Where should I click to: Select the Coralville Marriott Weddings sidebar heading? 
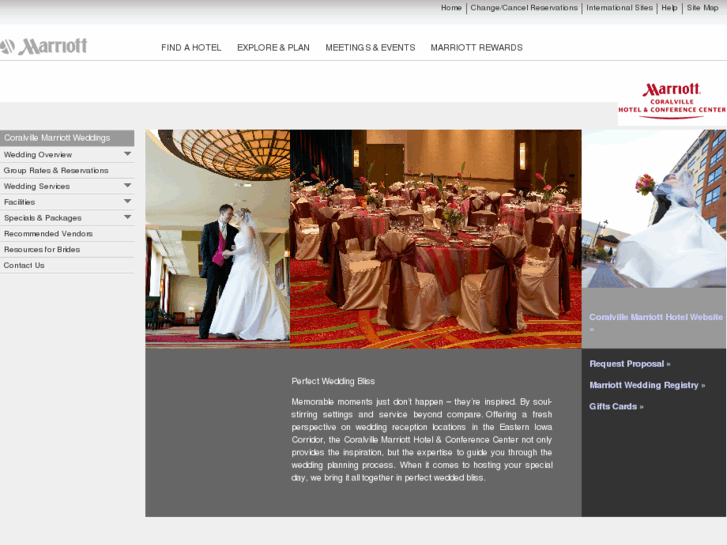pyautogui.click(x=67, y=138)
